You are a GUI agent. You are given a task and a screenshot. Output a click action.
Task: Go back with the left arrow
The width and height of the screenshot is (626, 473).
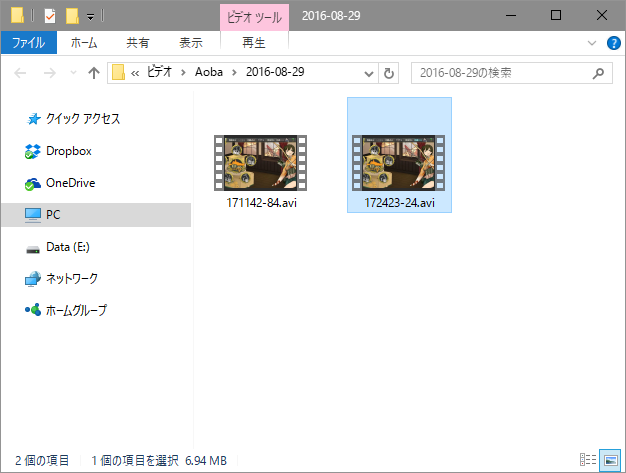pos(20,73)
